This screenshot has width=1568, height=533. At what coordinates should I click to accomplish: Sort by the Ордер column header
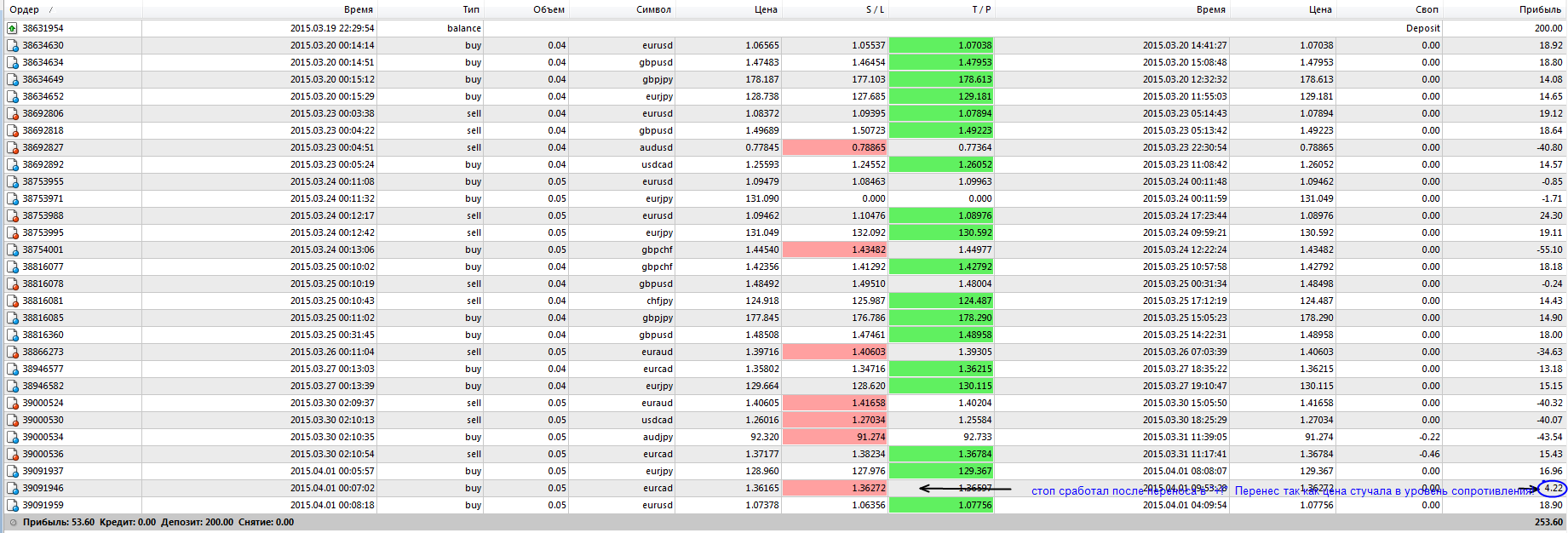(x=24, y=9)
